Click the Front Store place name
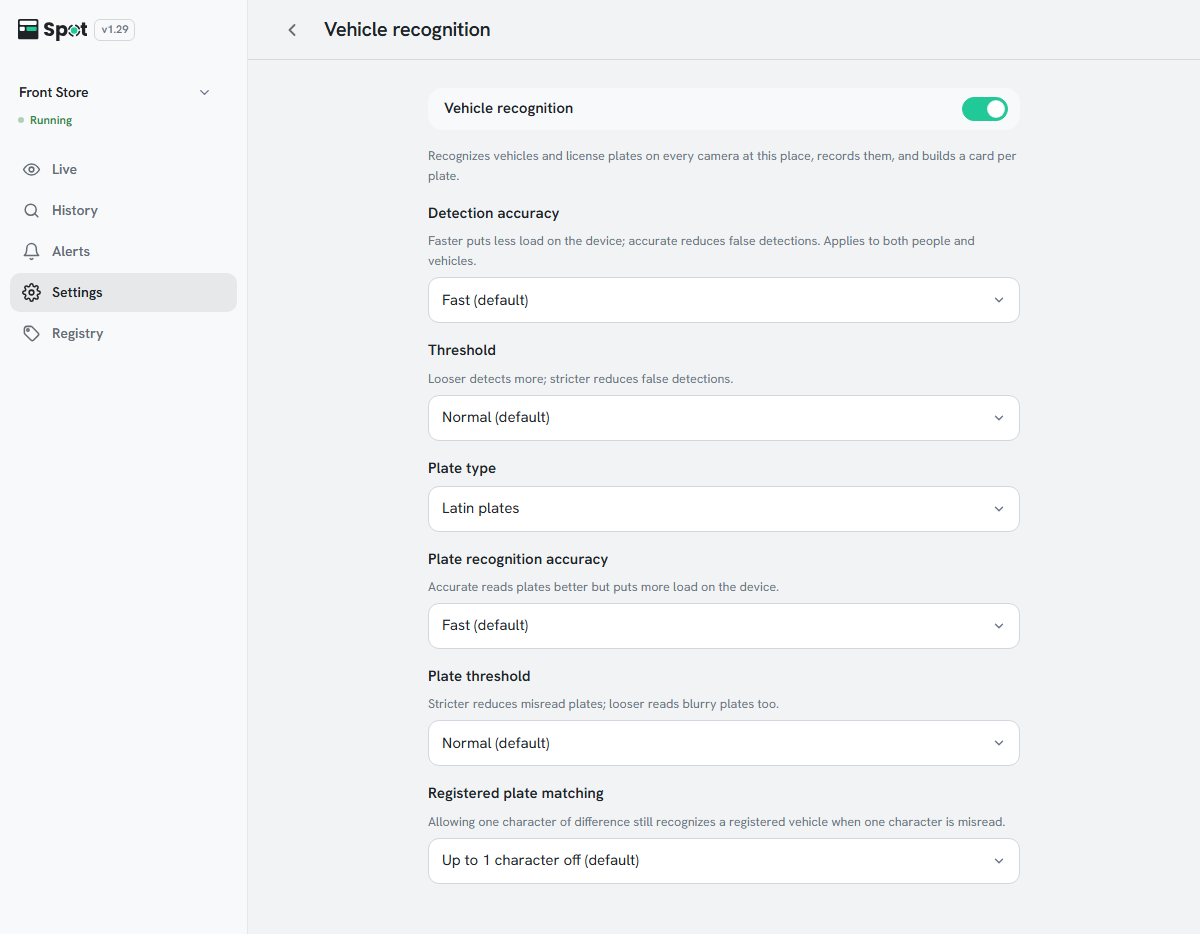The width and height of the screenshot is (1200, 934). [x=54, y=93]
